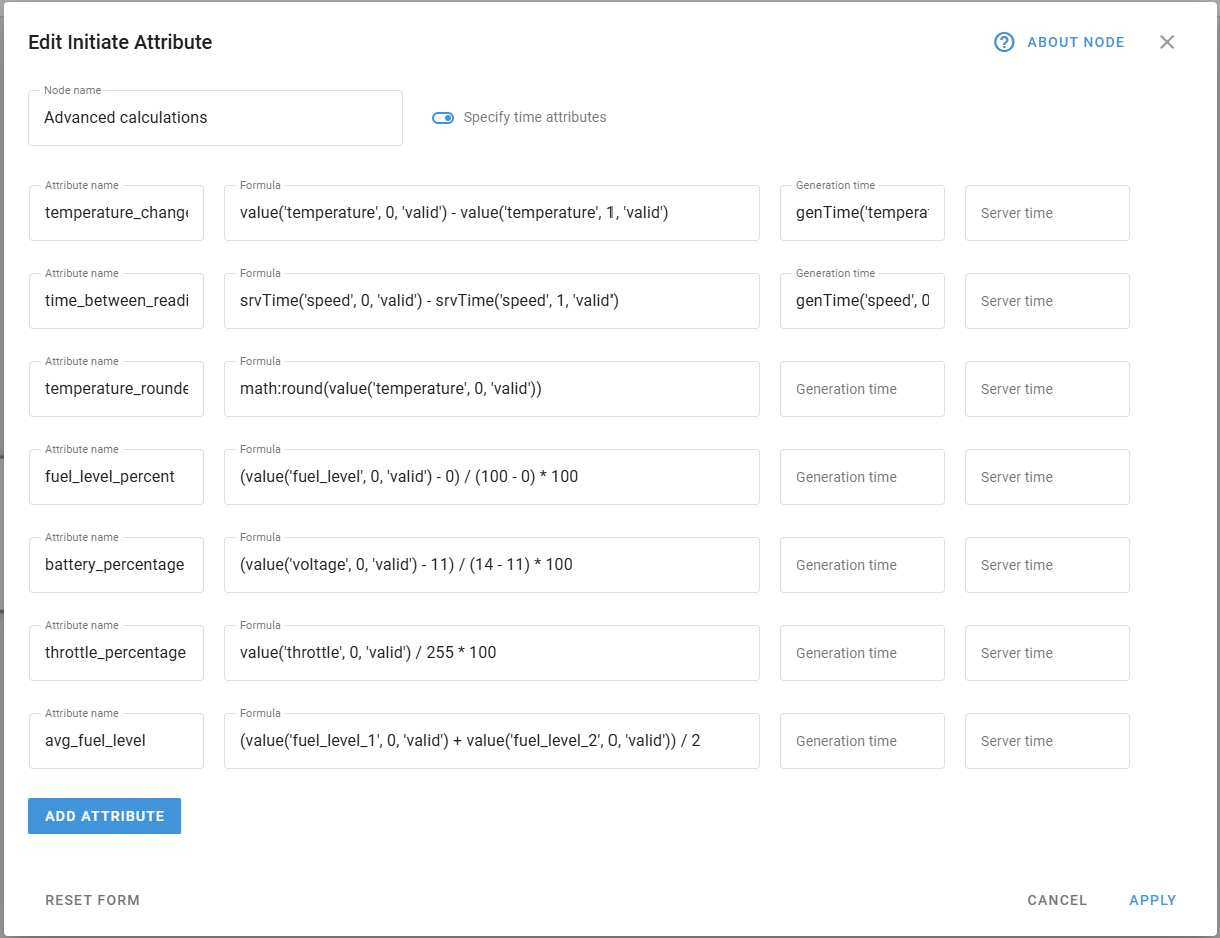The image size is (1220, 938).
Task: Click the APPLY button
Action: 1152,900
